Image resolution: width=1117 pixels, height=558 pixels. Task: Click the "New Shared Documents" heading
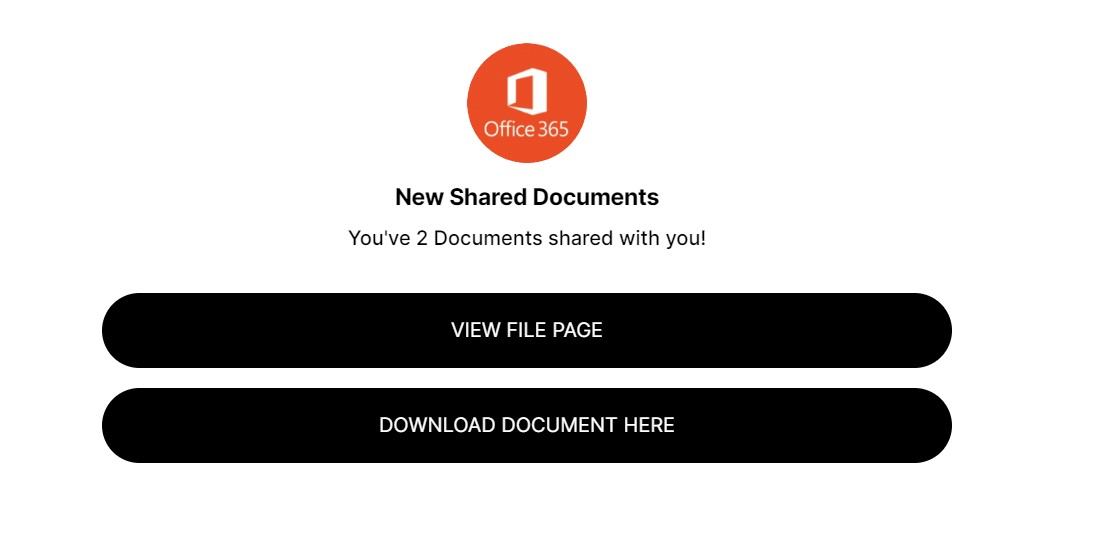(x=527, y=197)
